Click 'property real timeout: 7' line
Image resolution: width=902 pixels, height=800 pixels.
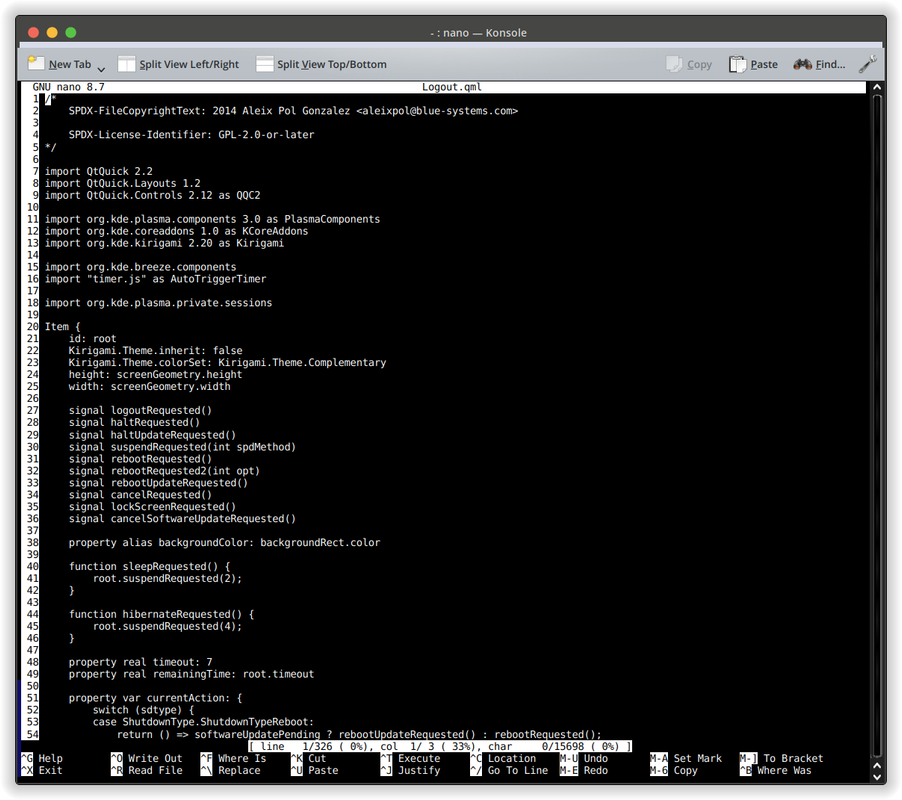point(140,662)
